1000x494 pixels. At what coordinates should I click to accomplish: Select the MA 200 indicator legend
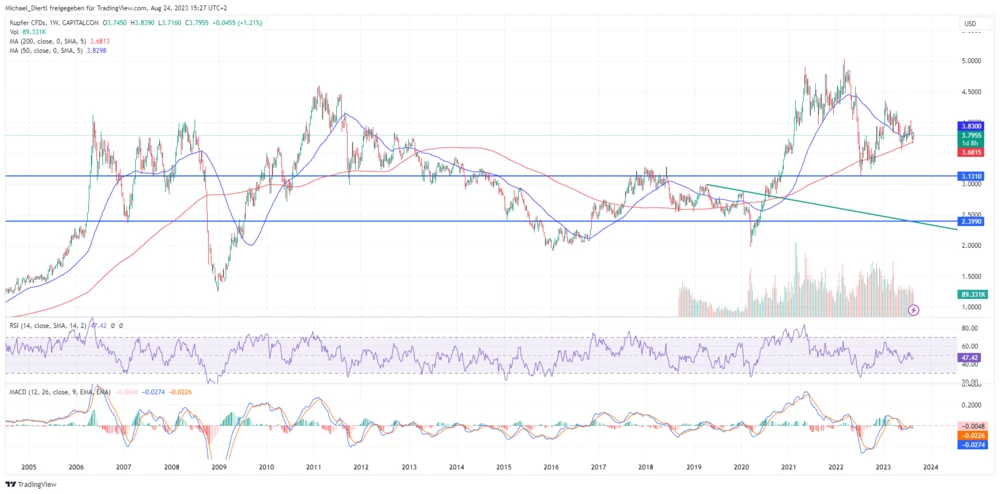coord(50,41)
